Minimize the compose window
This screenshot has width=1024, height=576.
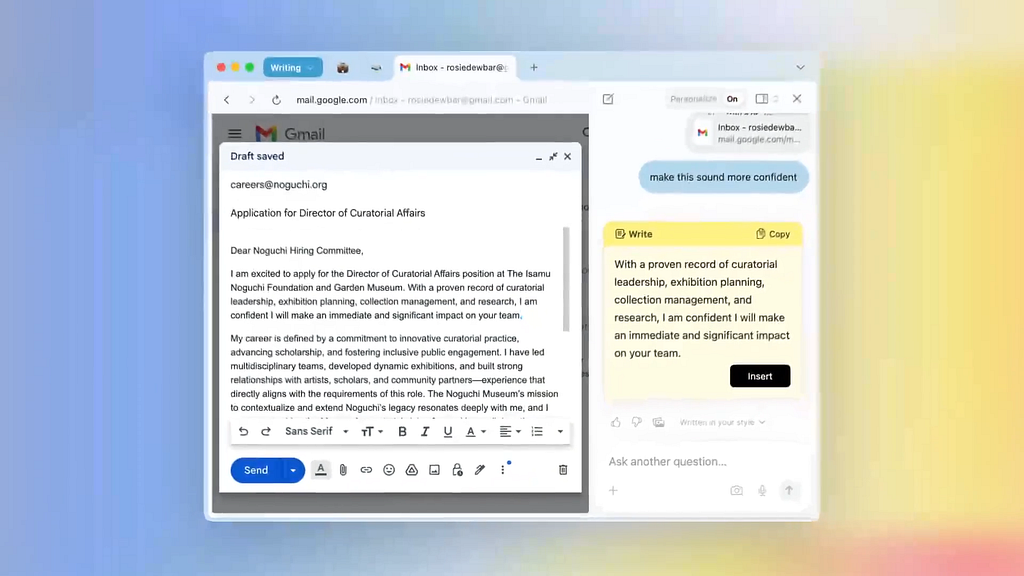539,157
